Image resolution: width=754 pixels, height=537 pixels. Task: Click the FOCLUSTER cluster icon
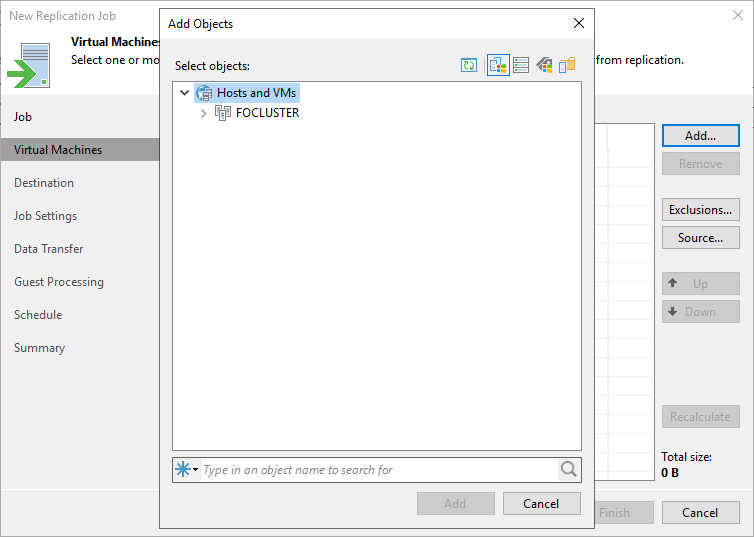(223, 112)
